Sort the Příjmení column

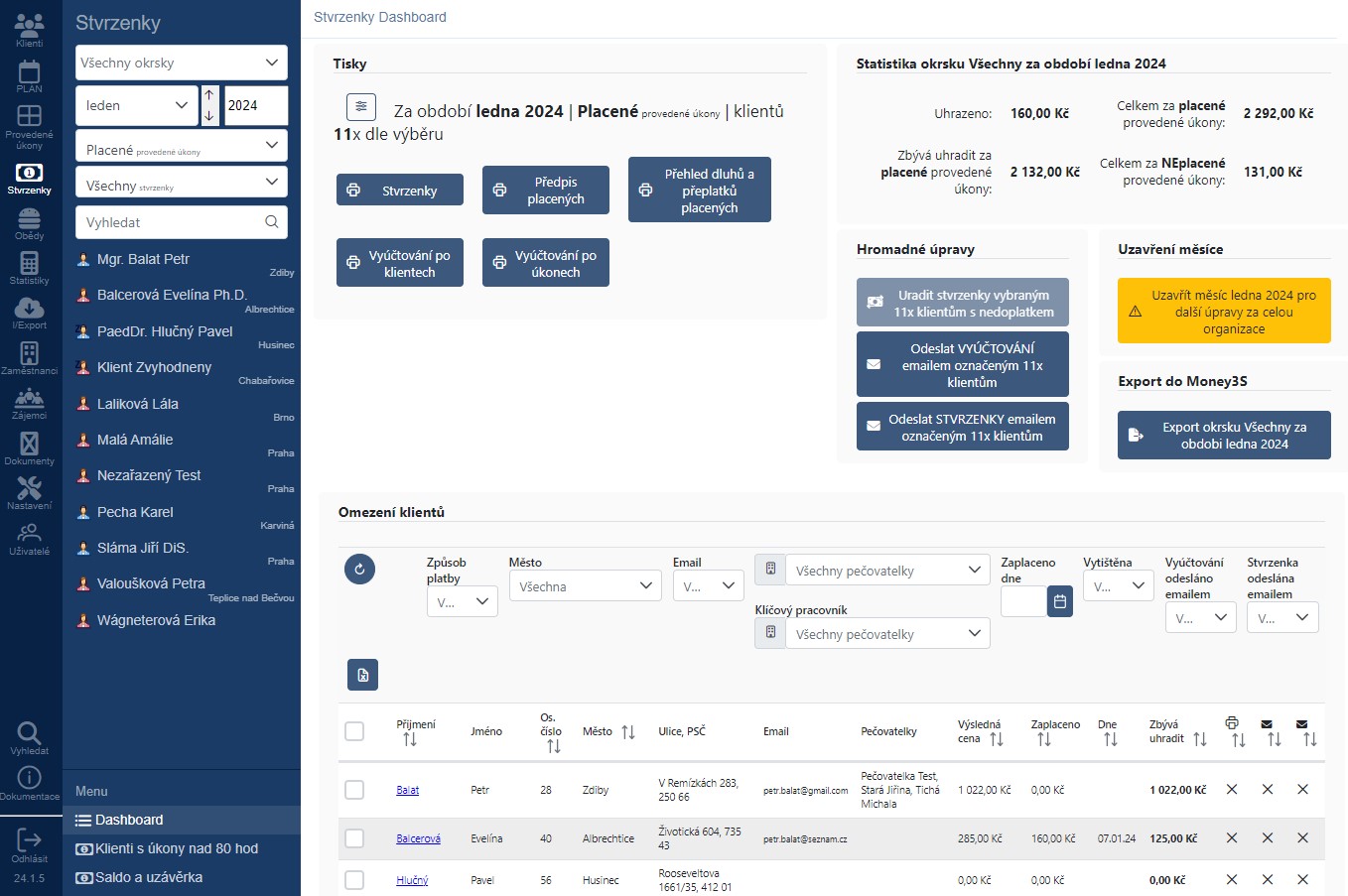tap(410, 740)
